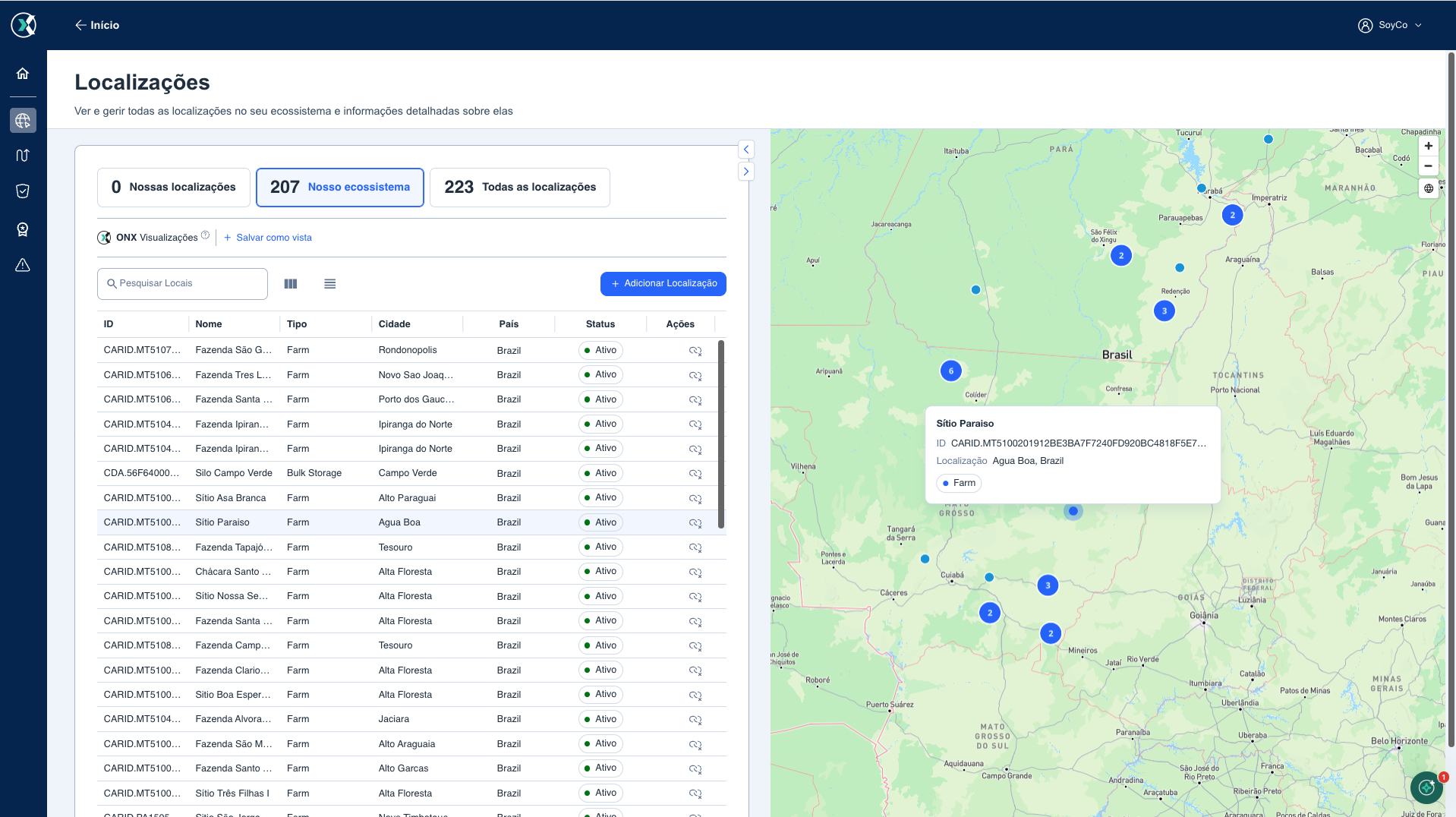This screenshot has height=817, width=1456.
Task: Click Adicionar Localização button
Action: (663, 284)
